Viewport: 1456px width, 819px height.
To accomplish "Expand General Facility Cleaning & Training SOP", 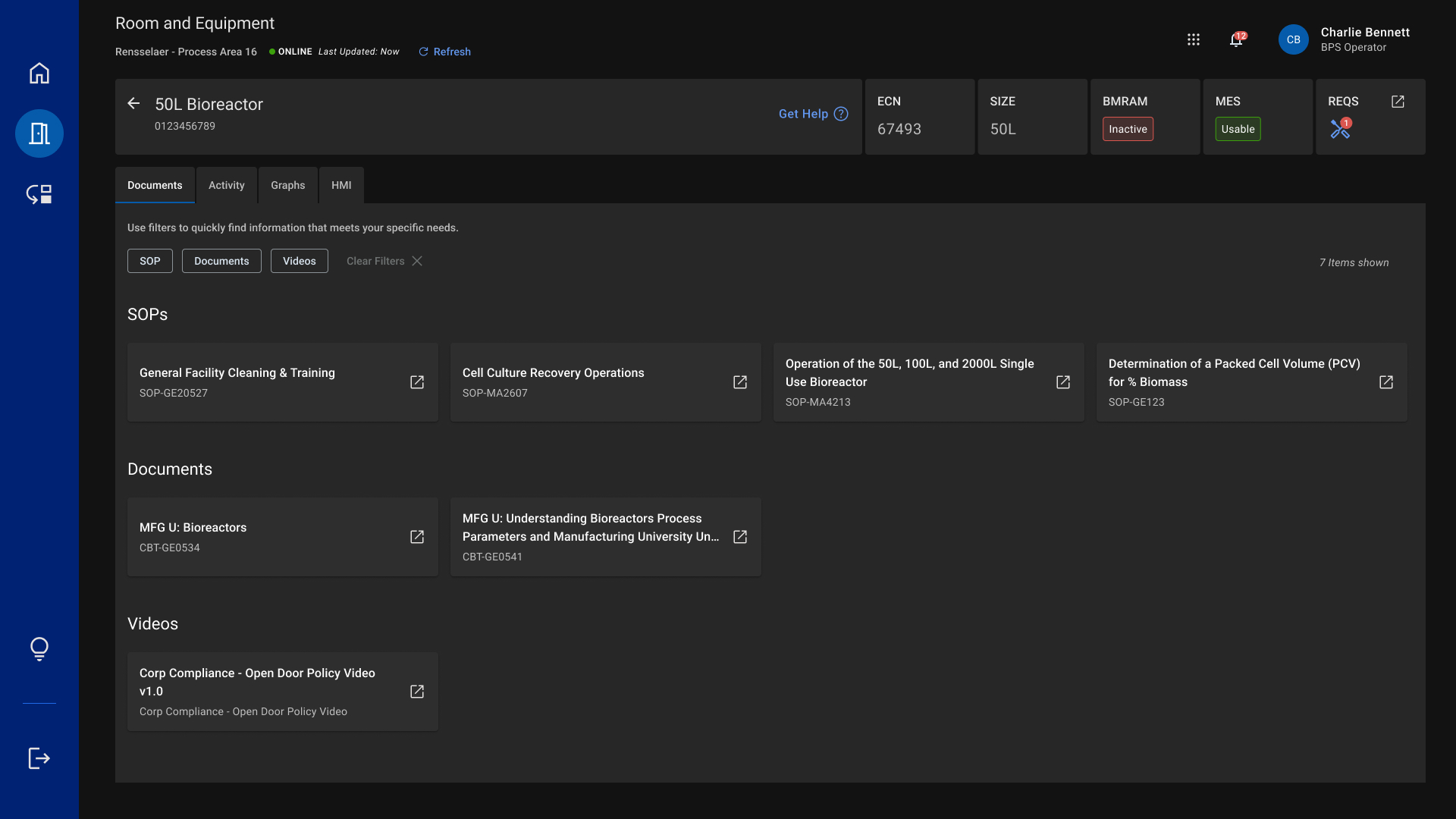I will click(x=417, y=382).
